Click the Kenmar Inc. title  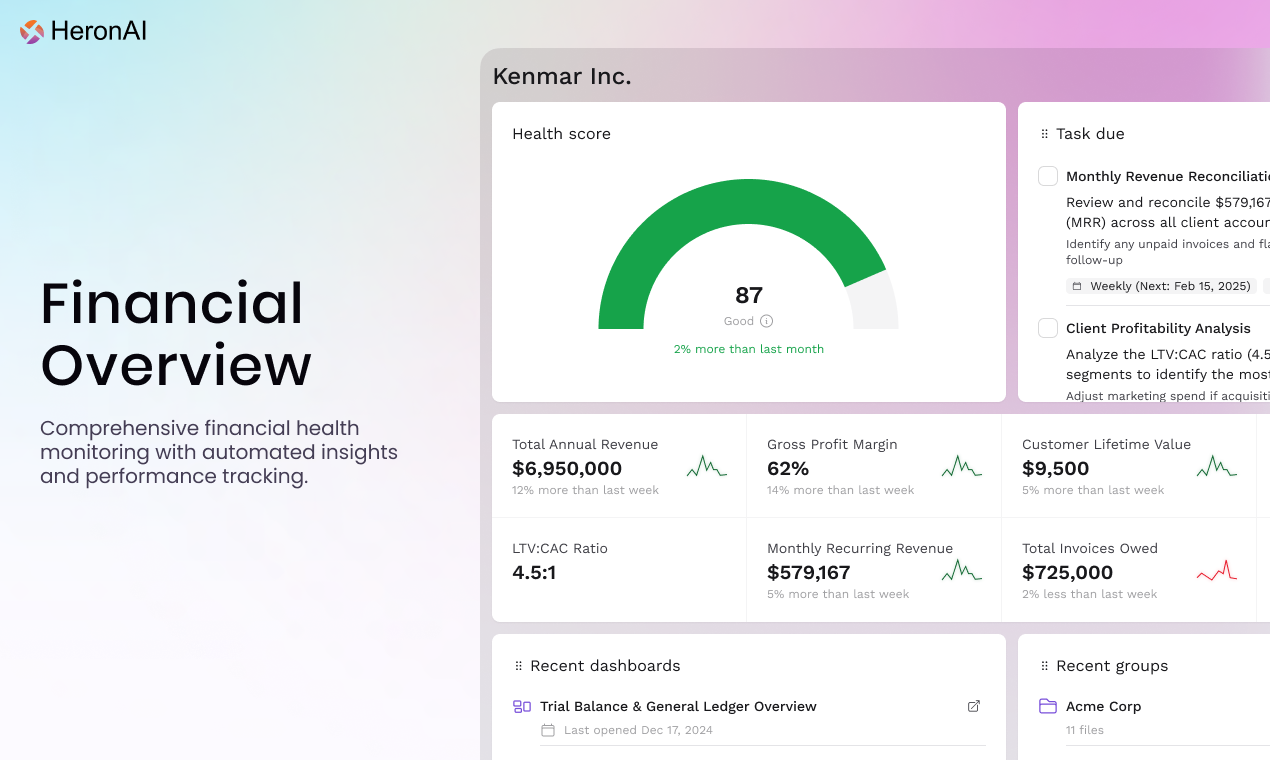coord(562,76)
